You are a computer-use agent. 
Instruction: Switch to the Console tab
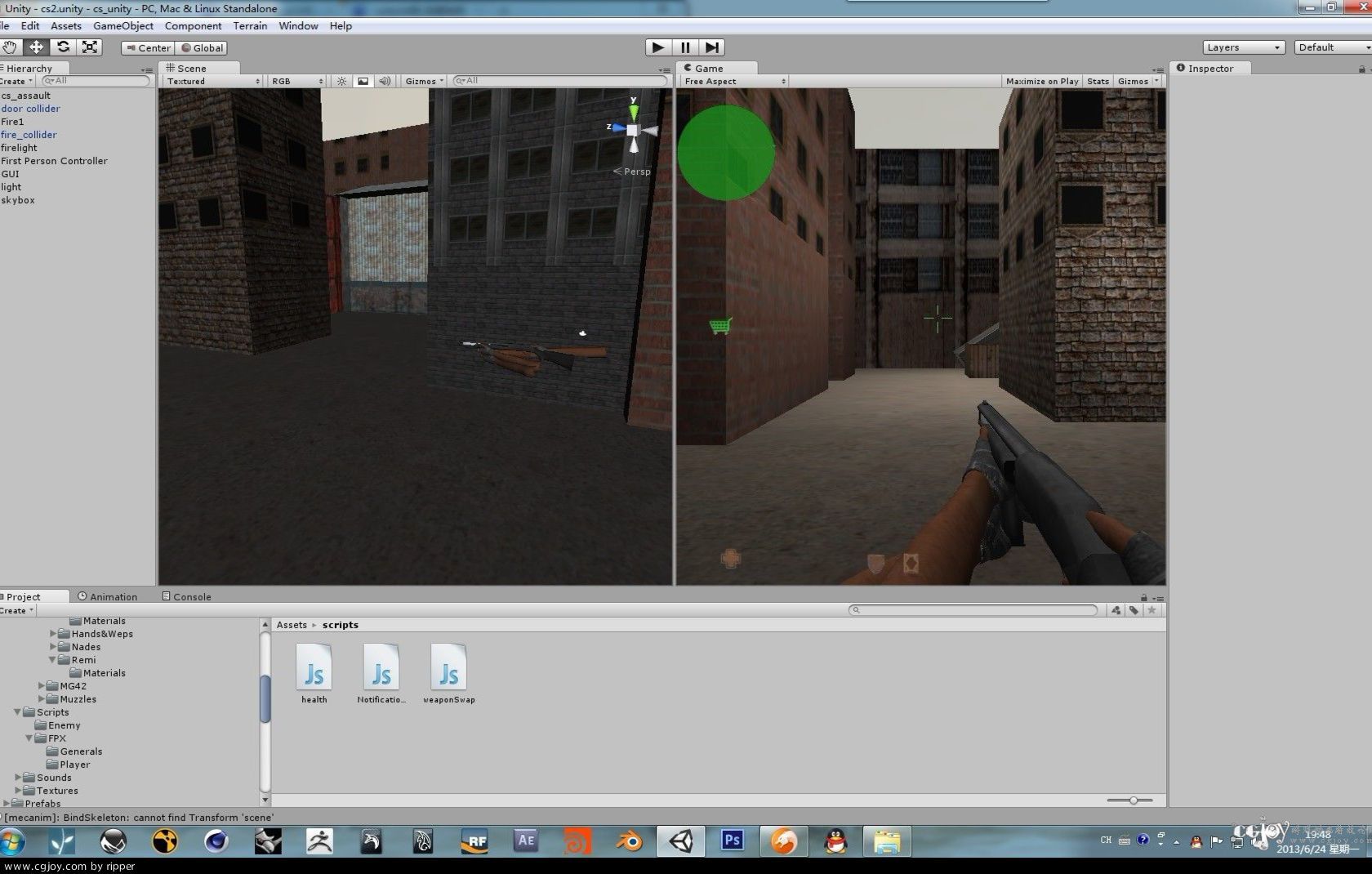click(x=187, y=596)
